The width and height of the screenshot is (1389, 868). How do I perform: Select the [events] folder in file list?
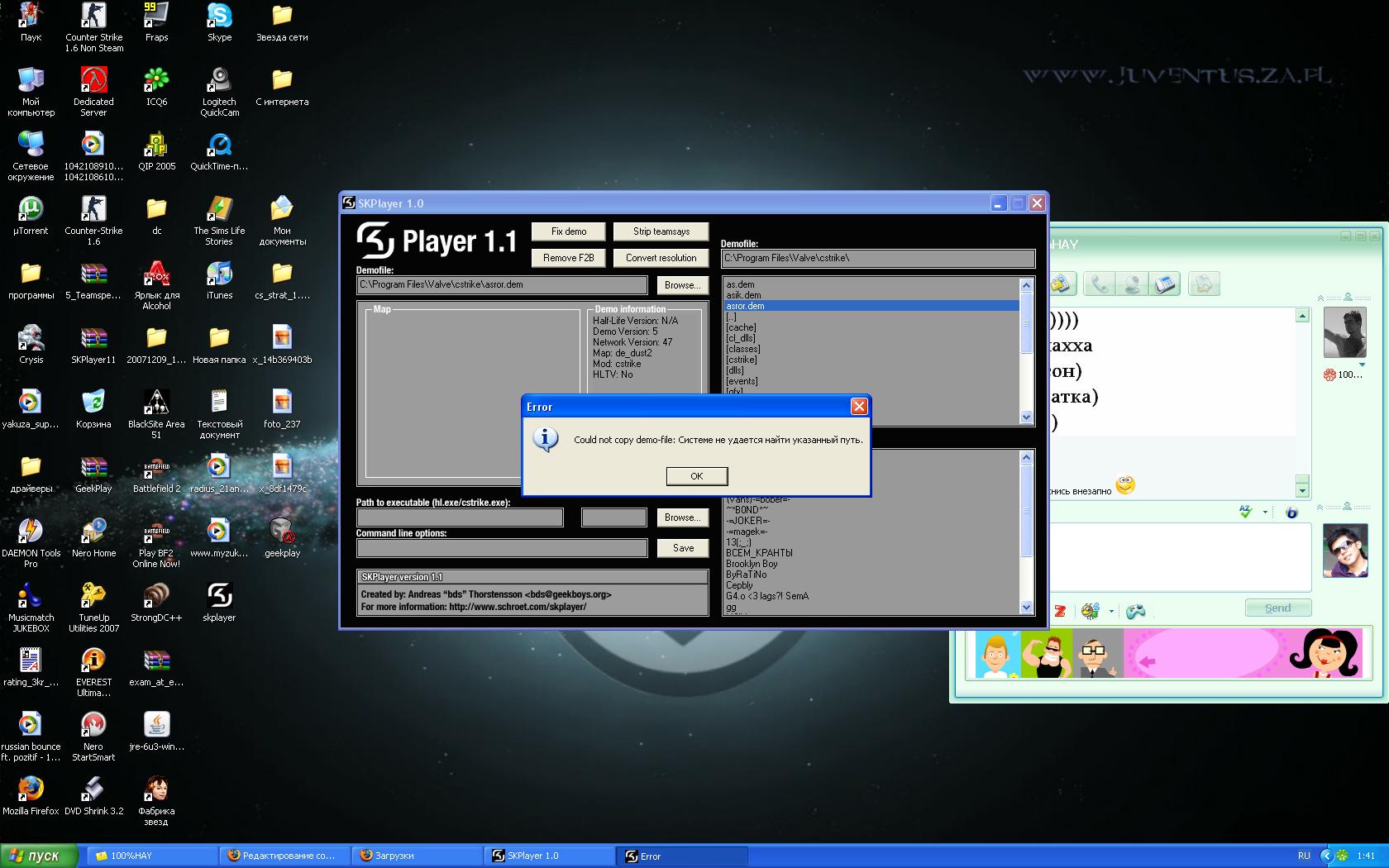(871, 381)
